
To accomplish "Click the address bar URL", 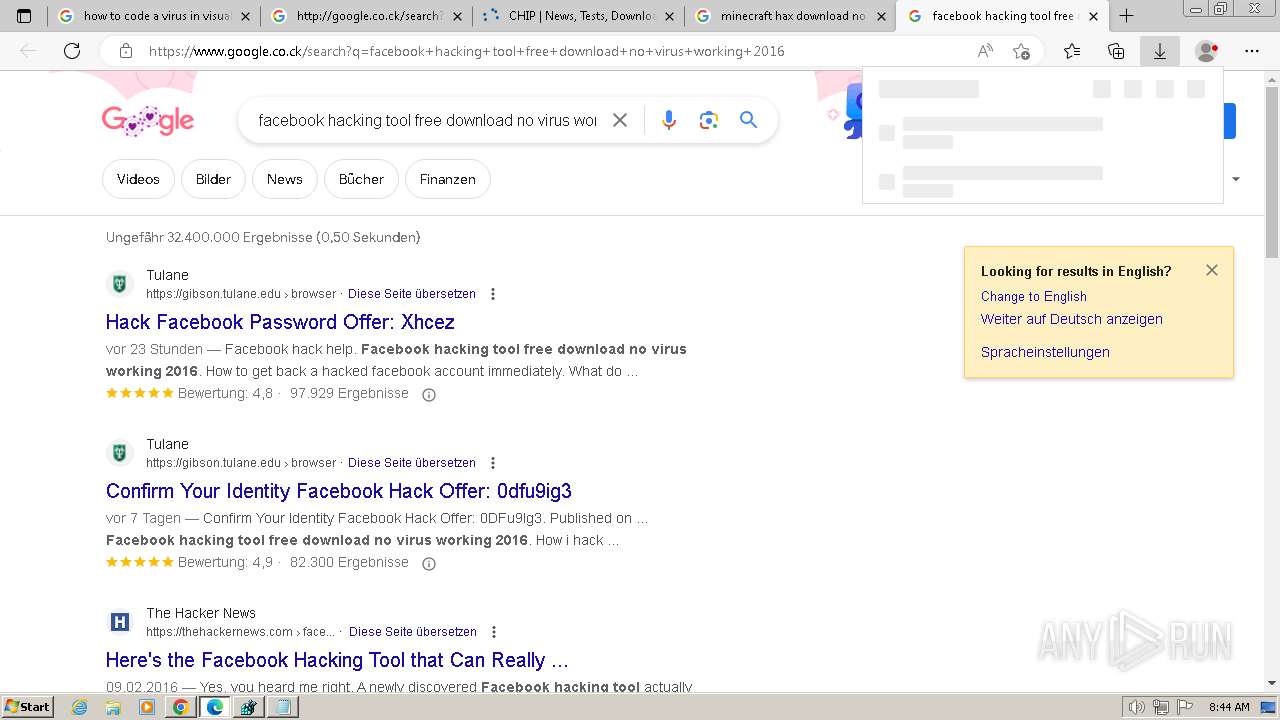I will 466,51.
